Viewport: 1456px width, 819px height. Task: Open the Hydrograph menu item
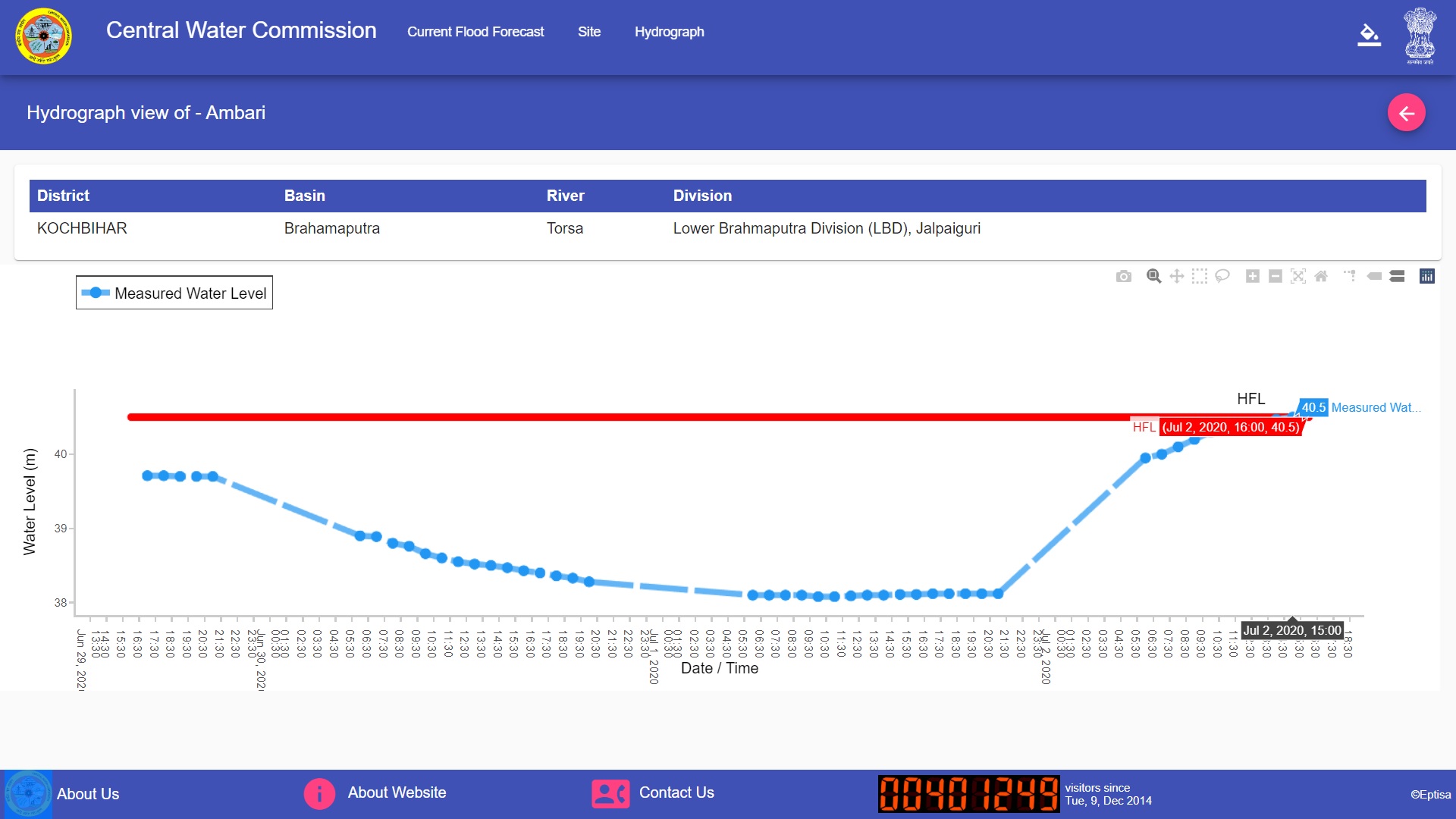coord(669,32)
